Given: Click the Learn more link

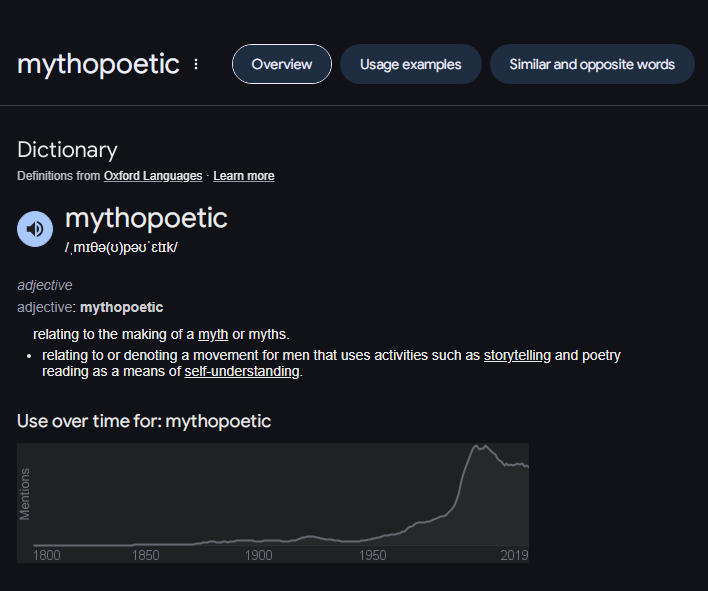Looking at the screenshot, I should pyautogui.click(x=243, y=176).
